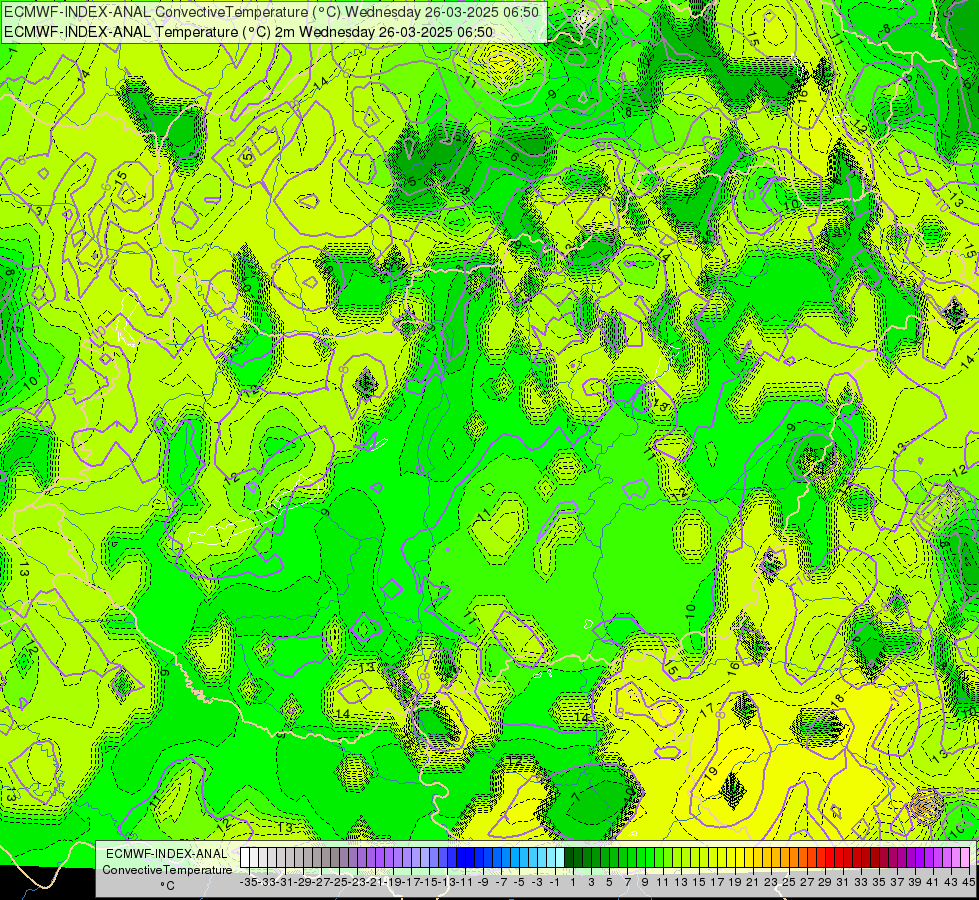Click legend scale value 35
This screenshot has height=900, width=979.
pyautogui.click(x=879, y=882)
